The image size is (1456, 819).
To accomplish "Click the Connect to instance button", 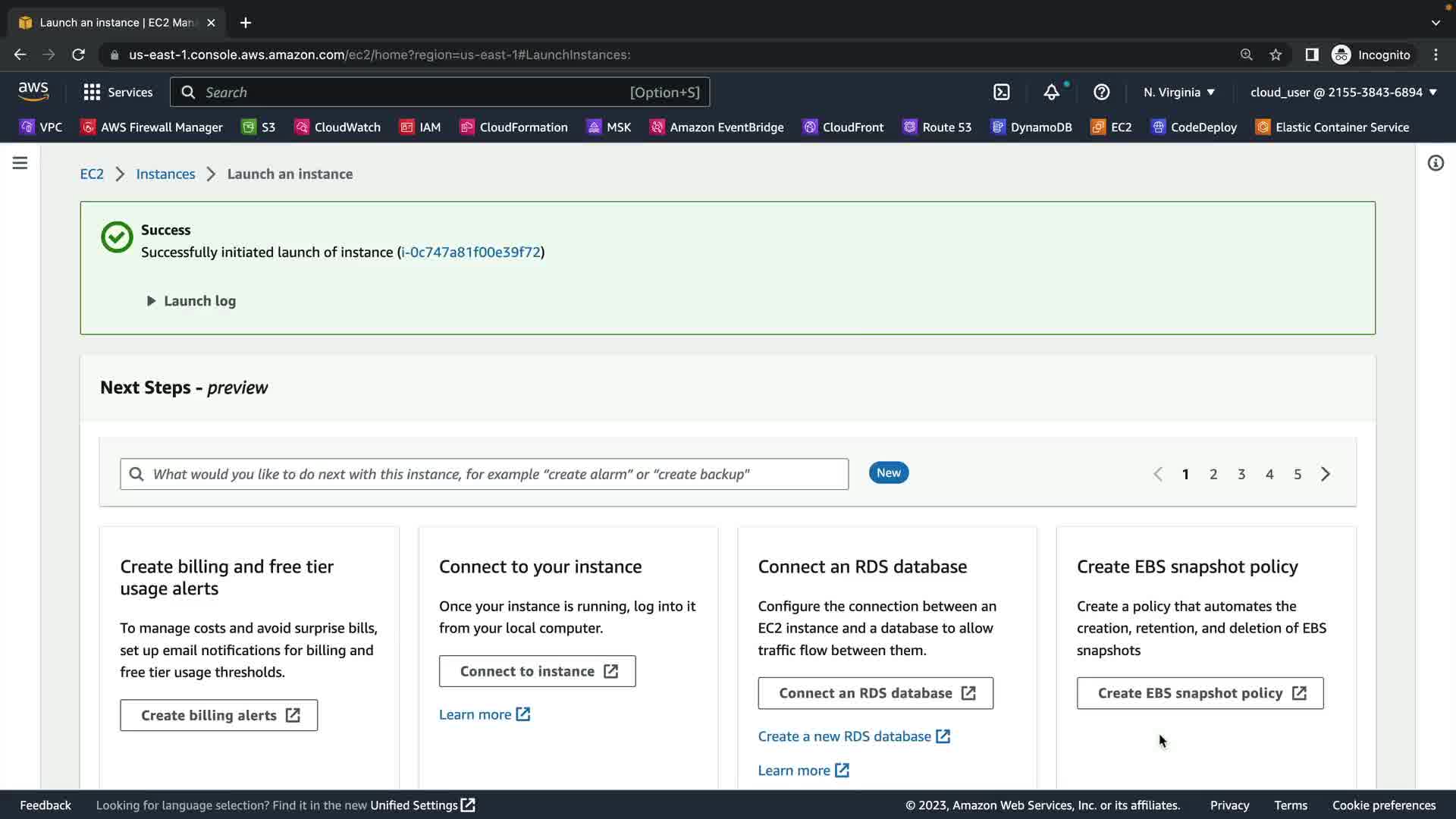I will click(x=537, y=671).
